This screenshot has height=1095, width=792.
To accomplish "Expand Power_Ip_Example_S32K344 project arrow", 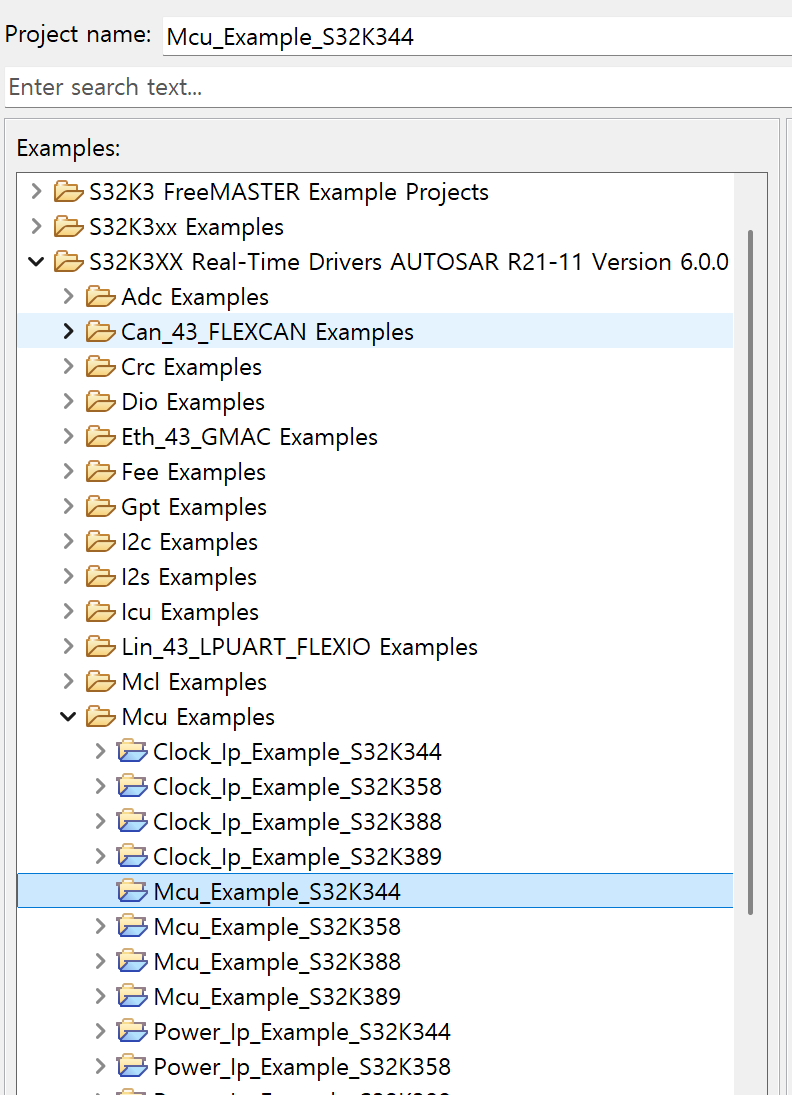I will click(x=101, y=1031).
